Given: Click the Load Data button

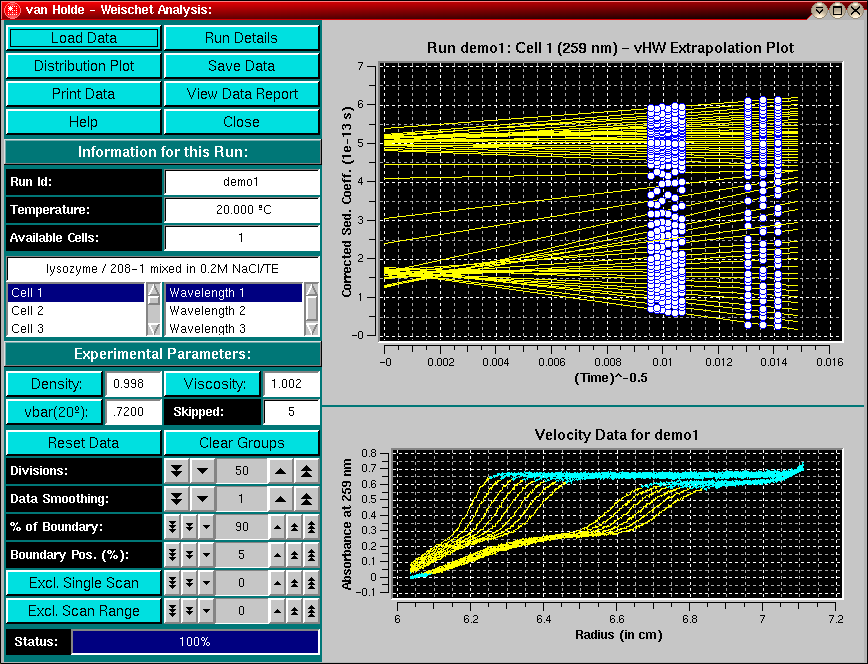Looking at the screenshot, I should pos(84,38).
